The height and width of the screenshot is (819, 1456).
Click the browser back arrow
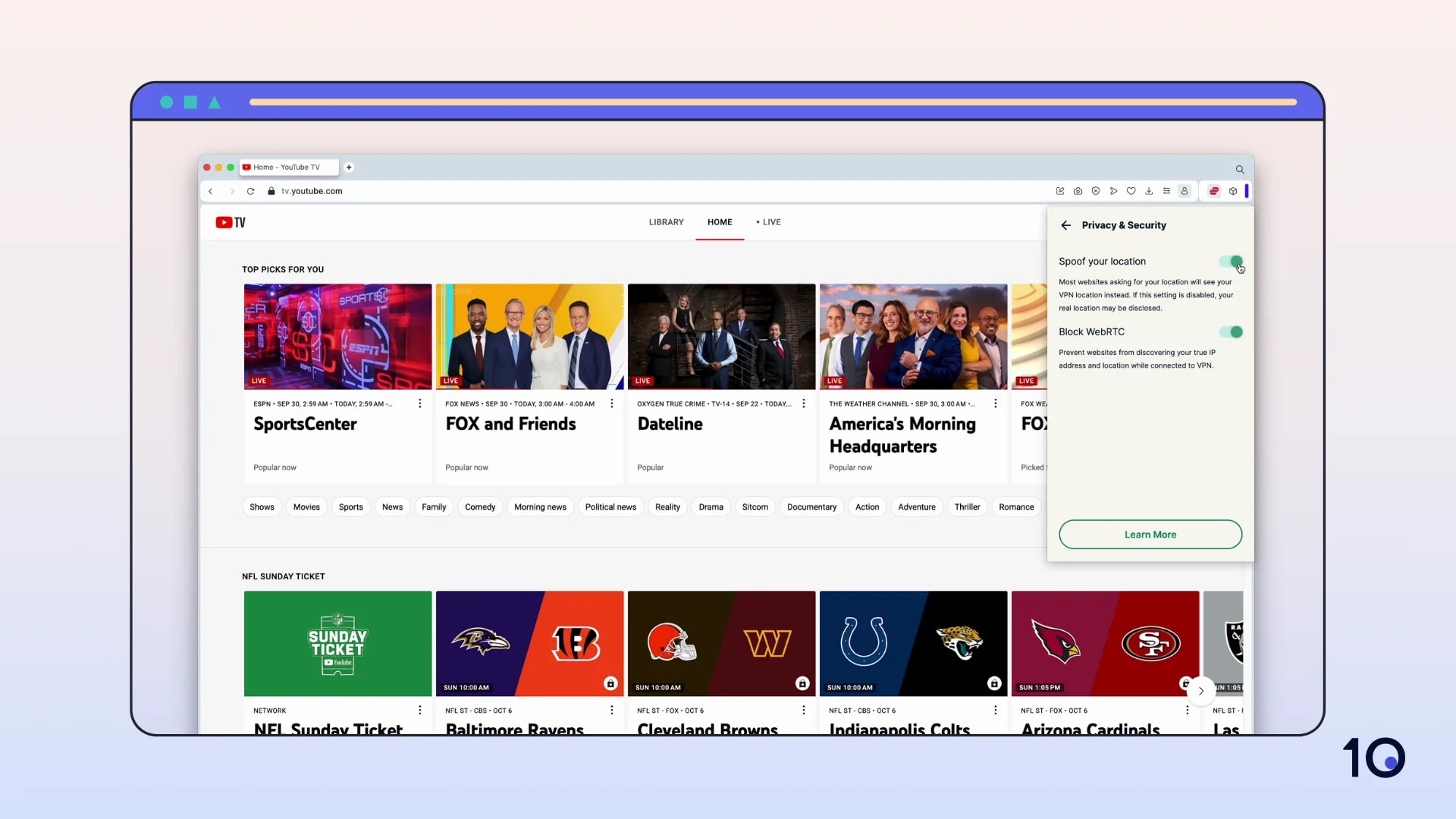point(211,191)
